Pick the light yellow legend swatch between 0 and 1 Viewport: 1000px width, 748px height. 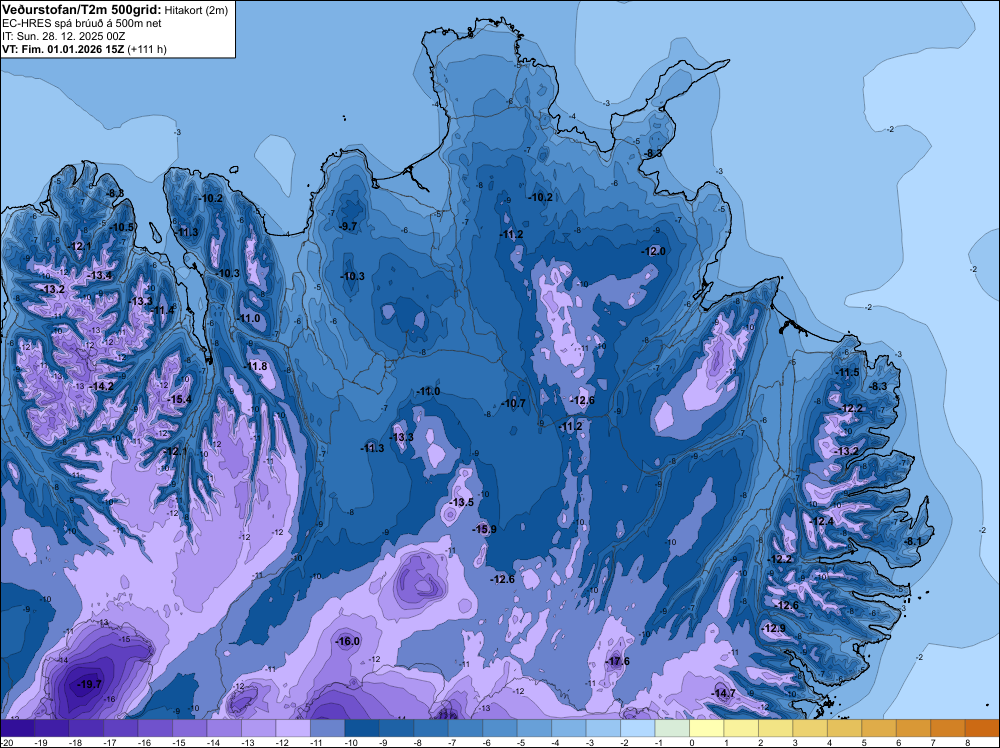707,728
